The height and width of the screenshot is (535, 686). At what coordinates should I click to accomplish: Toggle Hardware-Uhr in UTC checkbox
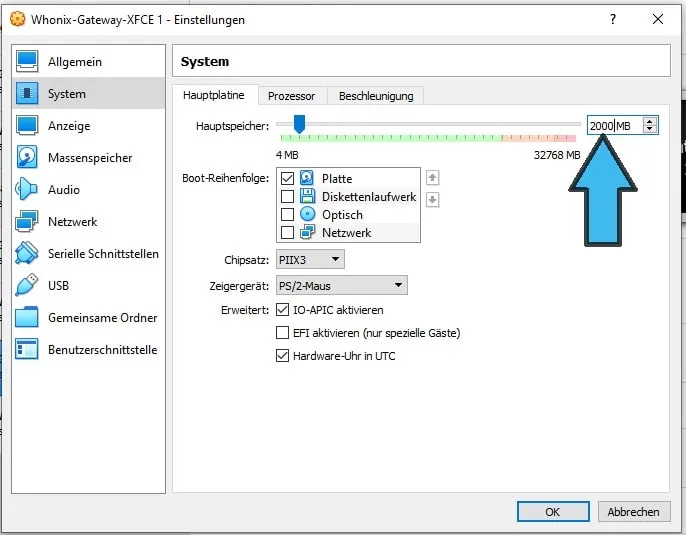pos(283,356)
